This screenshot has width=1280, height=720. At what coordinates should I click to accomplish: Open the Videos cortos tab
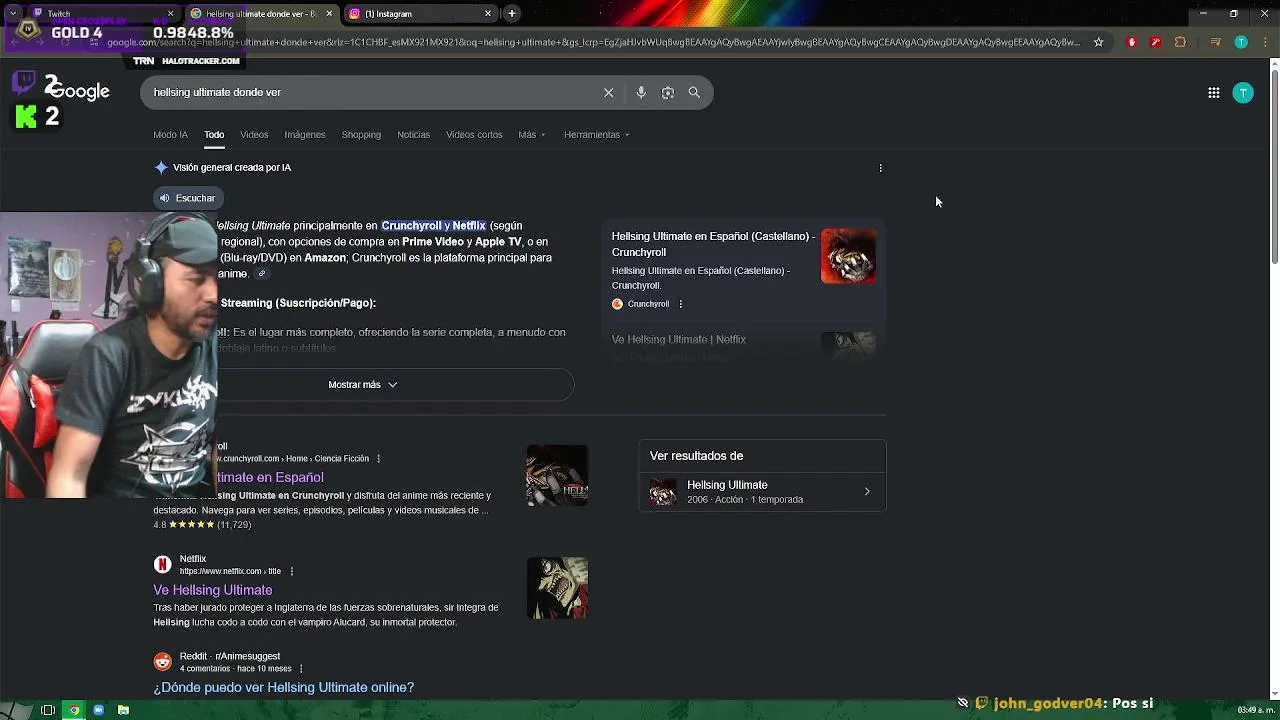point(474,134)
